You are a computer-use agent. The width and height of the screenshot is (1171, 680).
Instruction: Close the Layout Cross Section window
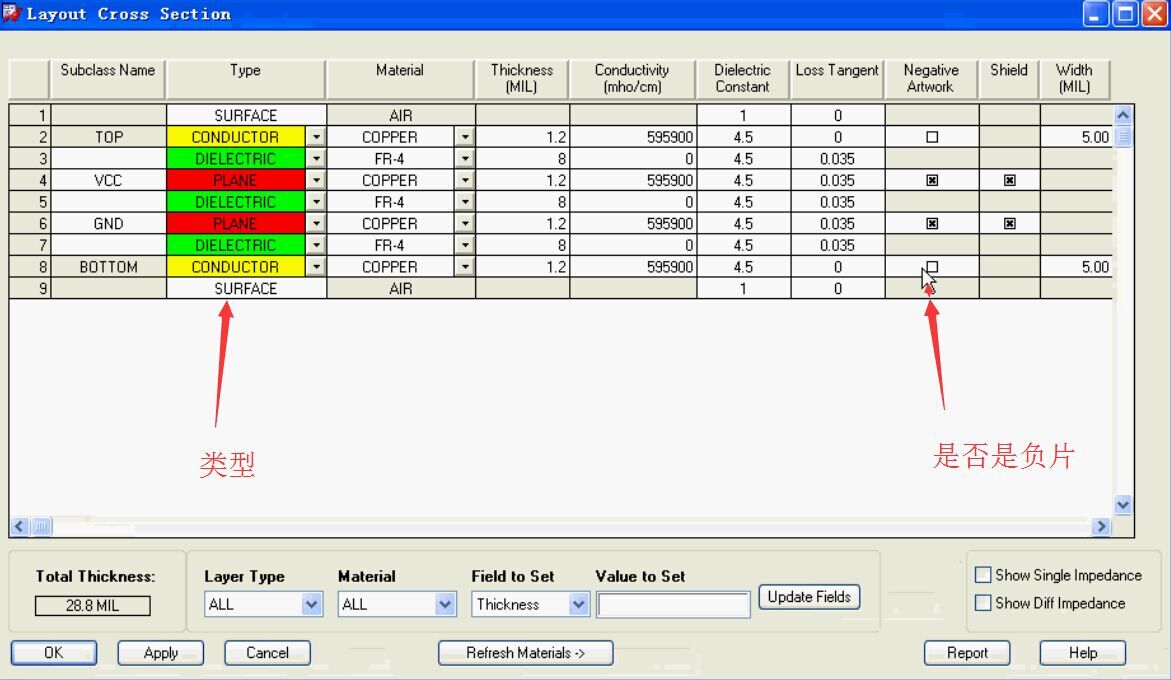pyautogui.click(x=1155, y=14)
